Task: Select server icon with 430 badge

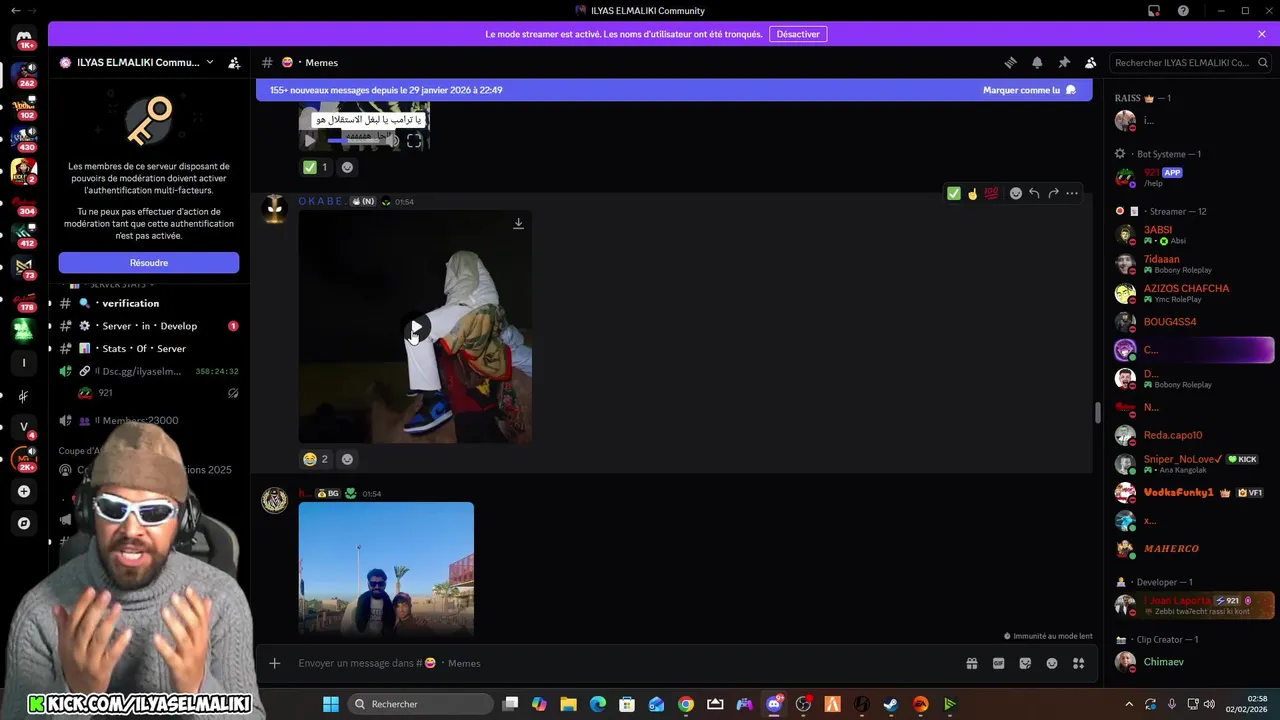Action: [x=24, y=139]
